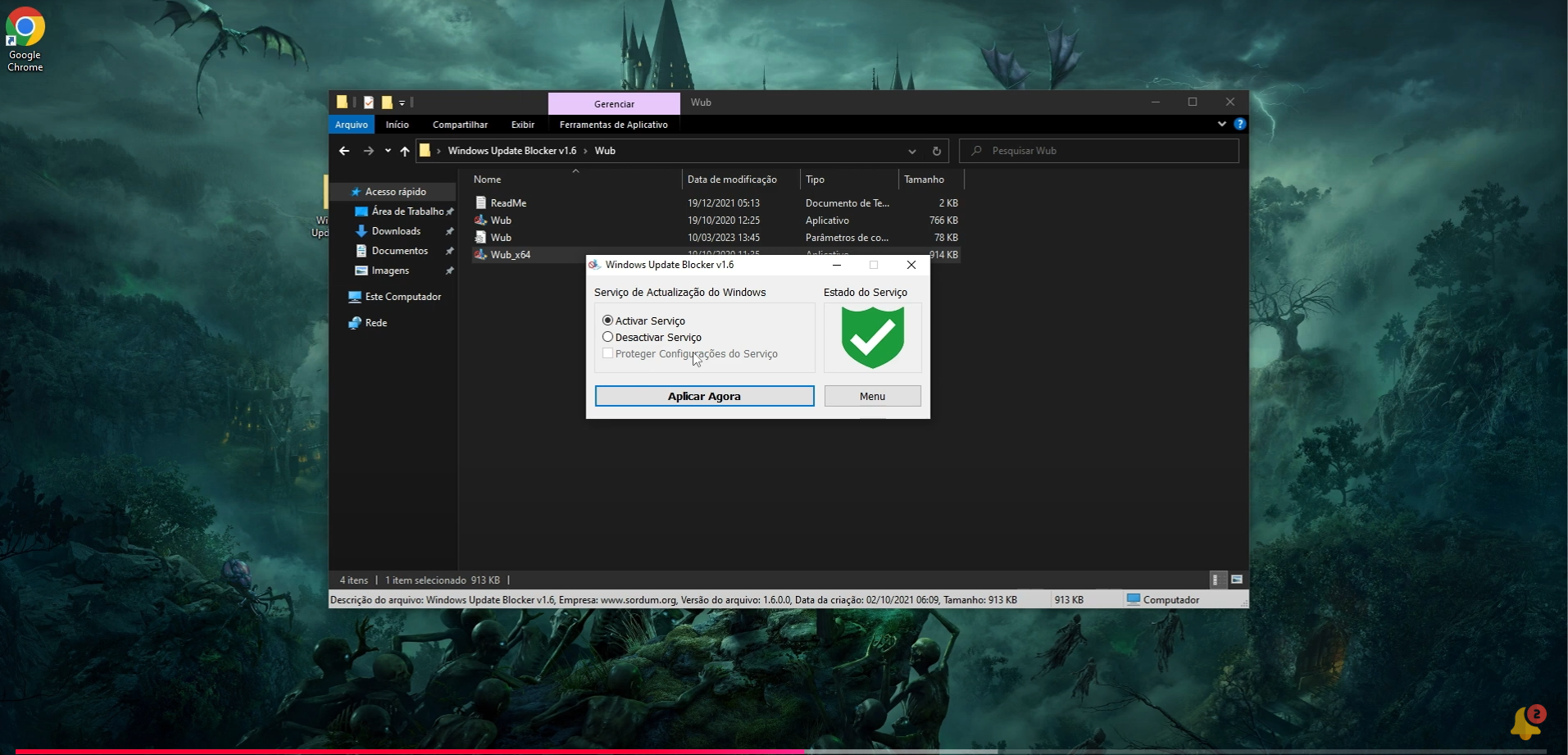Open the Downloads folder in sidebar

click(395, 230)
